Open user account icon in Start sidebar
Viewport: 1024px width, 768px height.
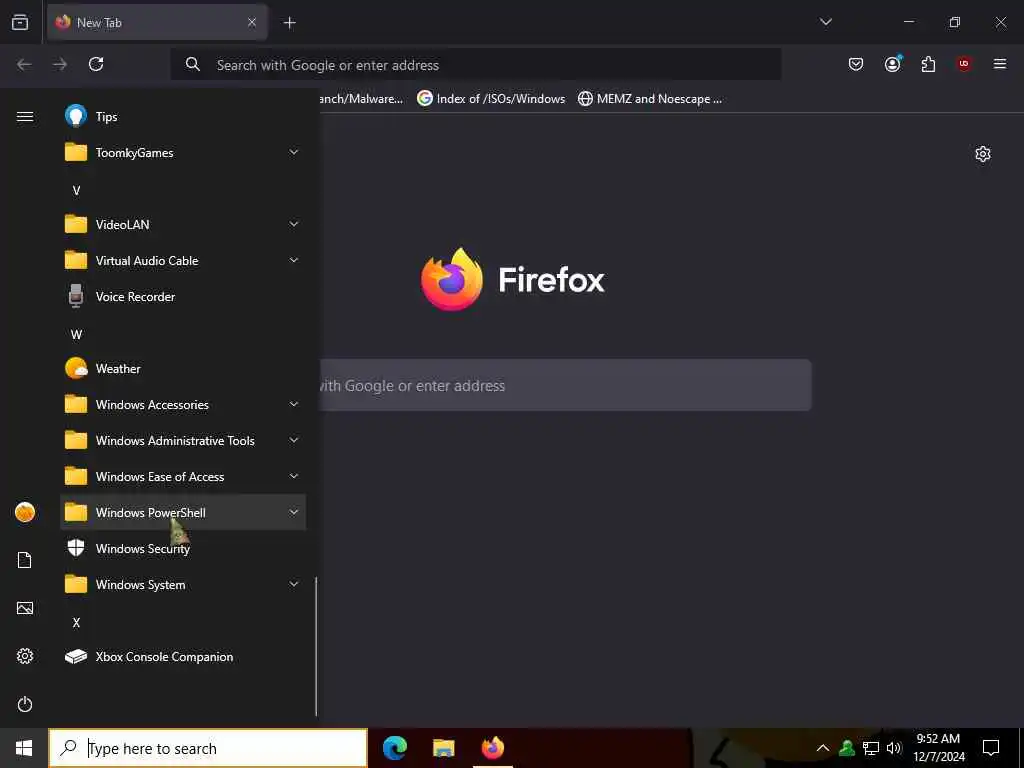[25, 512]
